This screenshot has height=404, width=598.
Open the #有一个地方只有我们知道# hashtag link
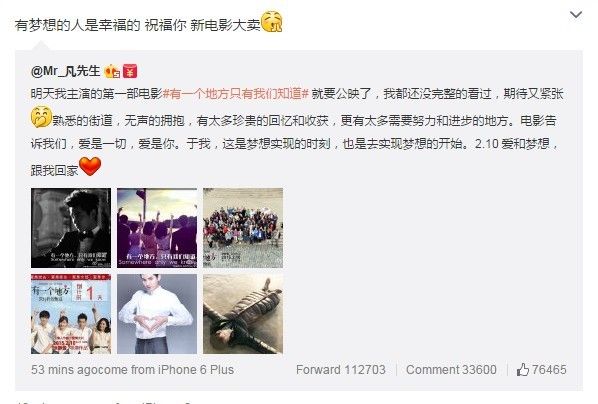(236, 94)
